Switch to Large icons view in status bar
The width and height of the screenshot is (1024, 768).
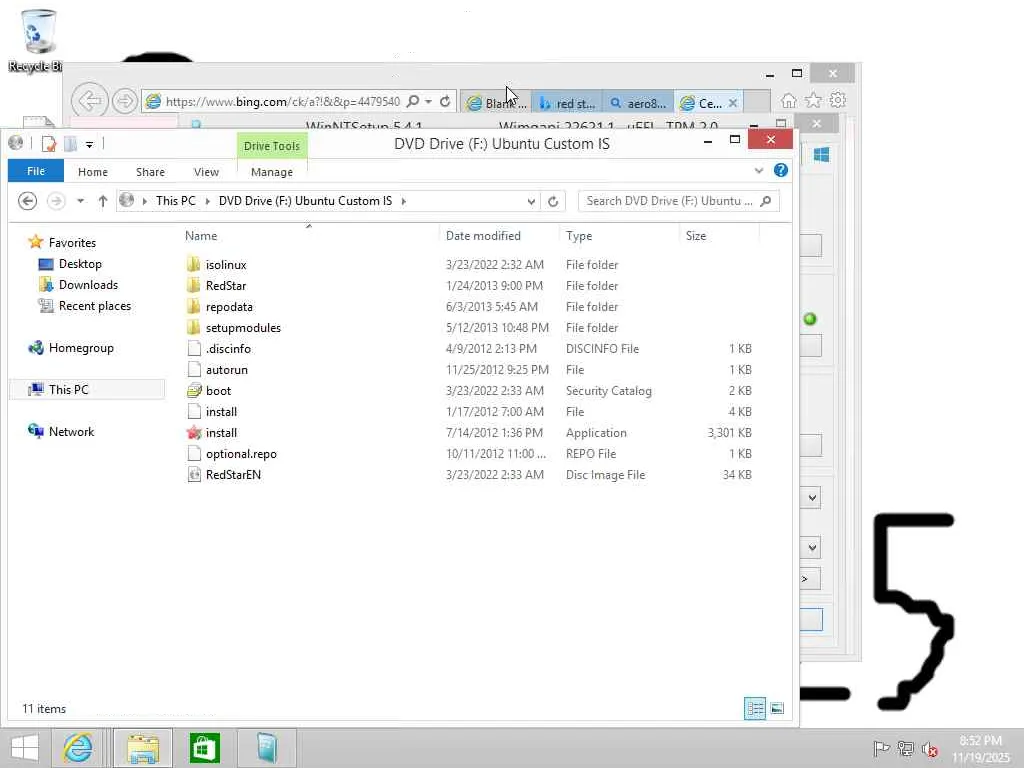tap(777, 709)
